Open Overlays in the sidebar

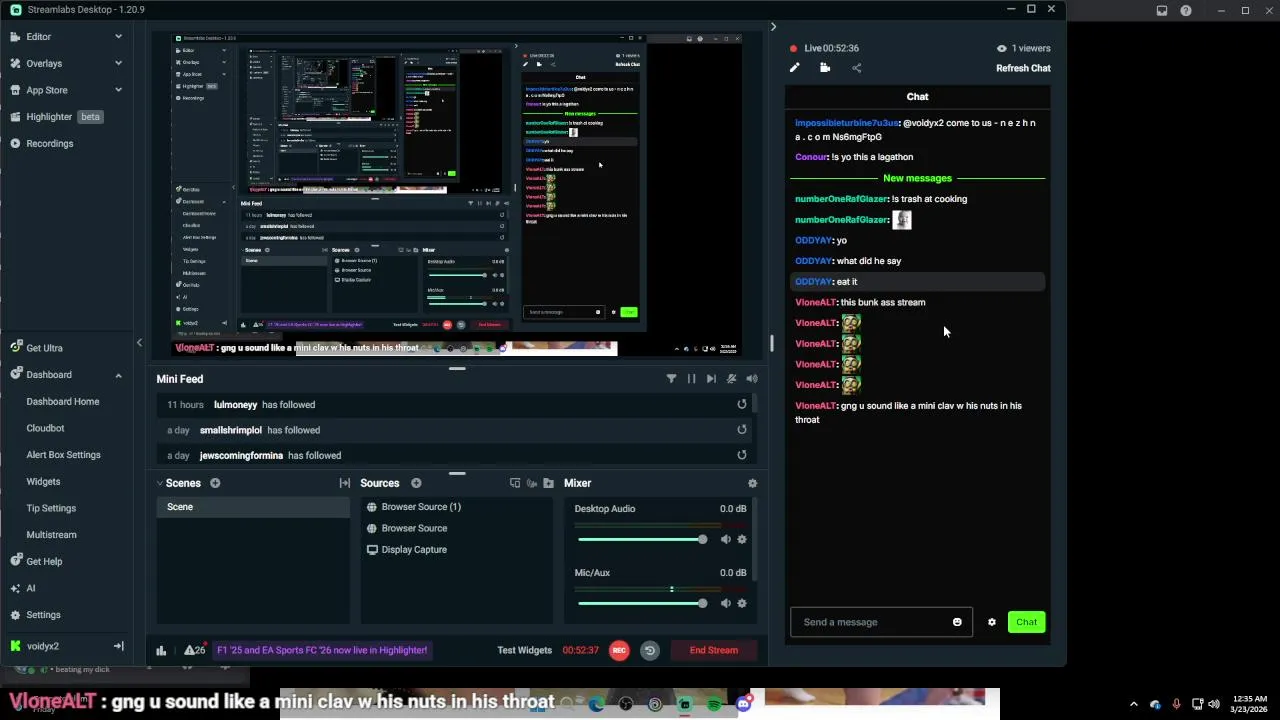pyautogui.click(x=44, y=63)
